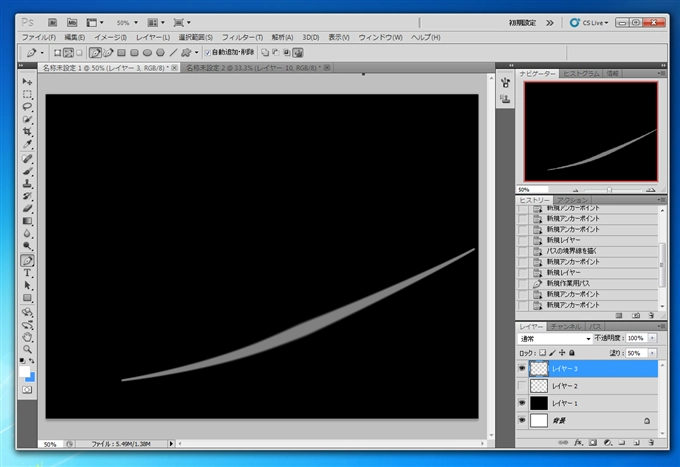This screenshot has width=680, height=467.
Task: Select the Hand tool
Action: tap(27, 337)
